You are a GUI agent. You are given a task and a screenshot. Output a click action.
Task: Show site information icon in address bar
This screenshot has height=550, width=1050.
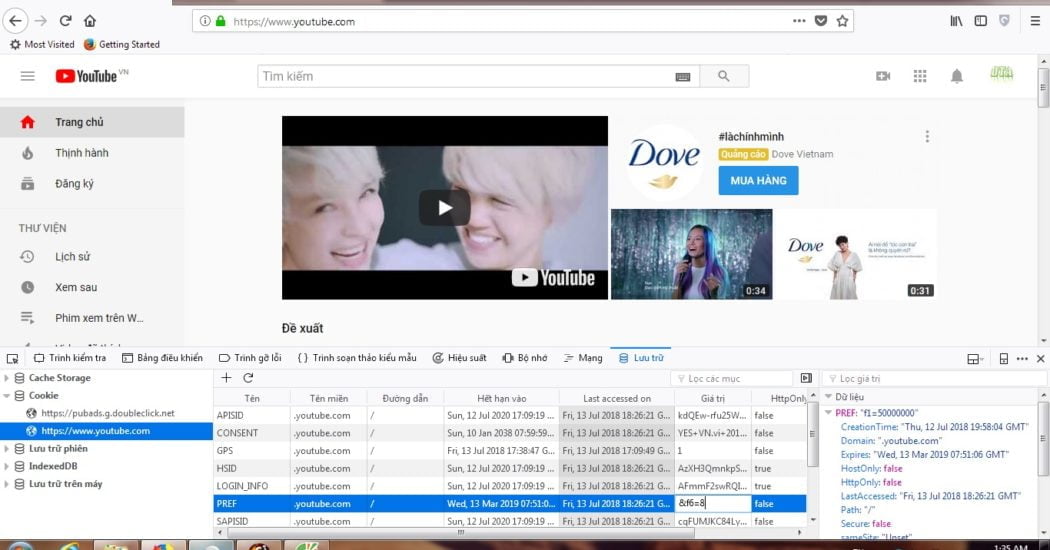pos(205,21)
